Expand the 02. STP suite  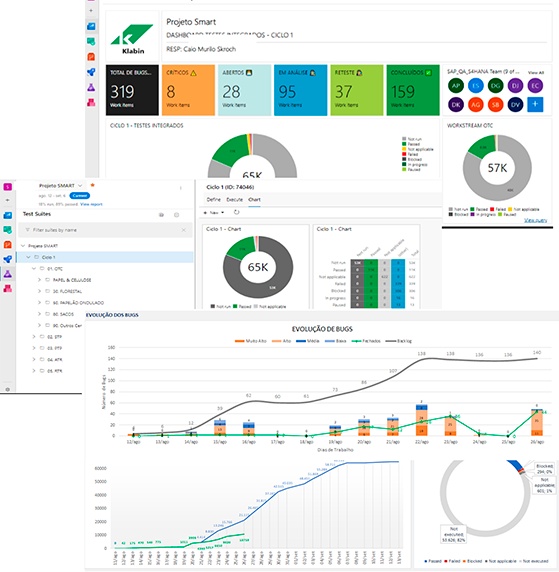click(x=34, y=337)
